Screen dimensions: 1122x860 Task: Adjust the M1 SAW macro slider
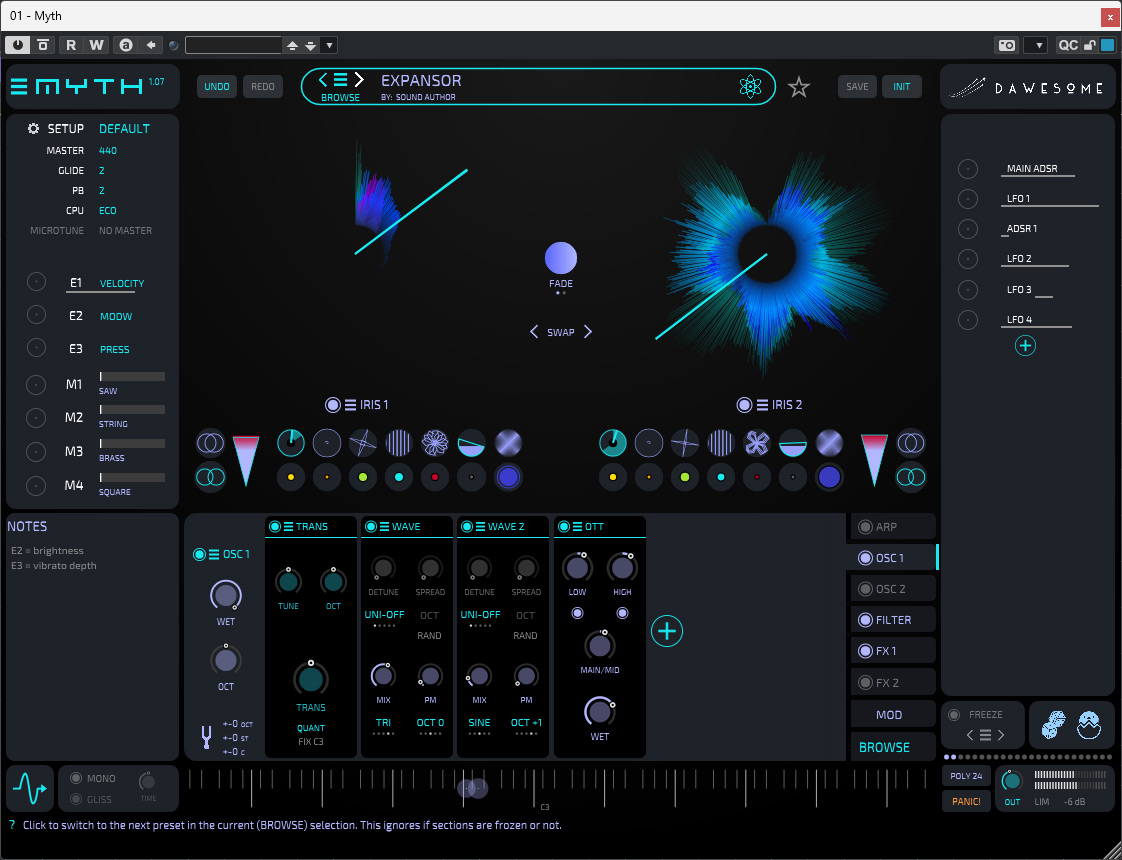132,377
